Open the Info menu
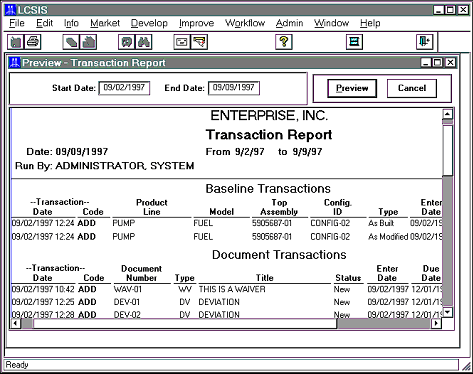Screen dimensions: 473x374 point(71,23)
